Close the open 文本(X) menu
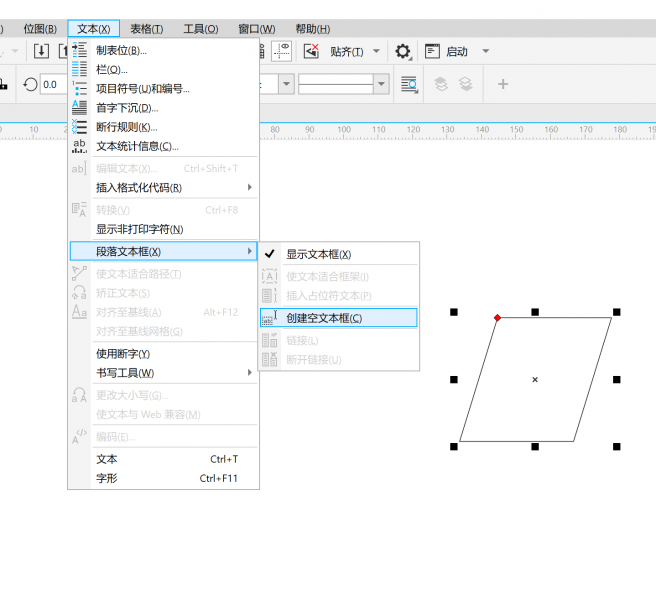Screen dimensions: 656x600 tap(94, 28)
